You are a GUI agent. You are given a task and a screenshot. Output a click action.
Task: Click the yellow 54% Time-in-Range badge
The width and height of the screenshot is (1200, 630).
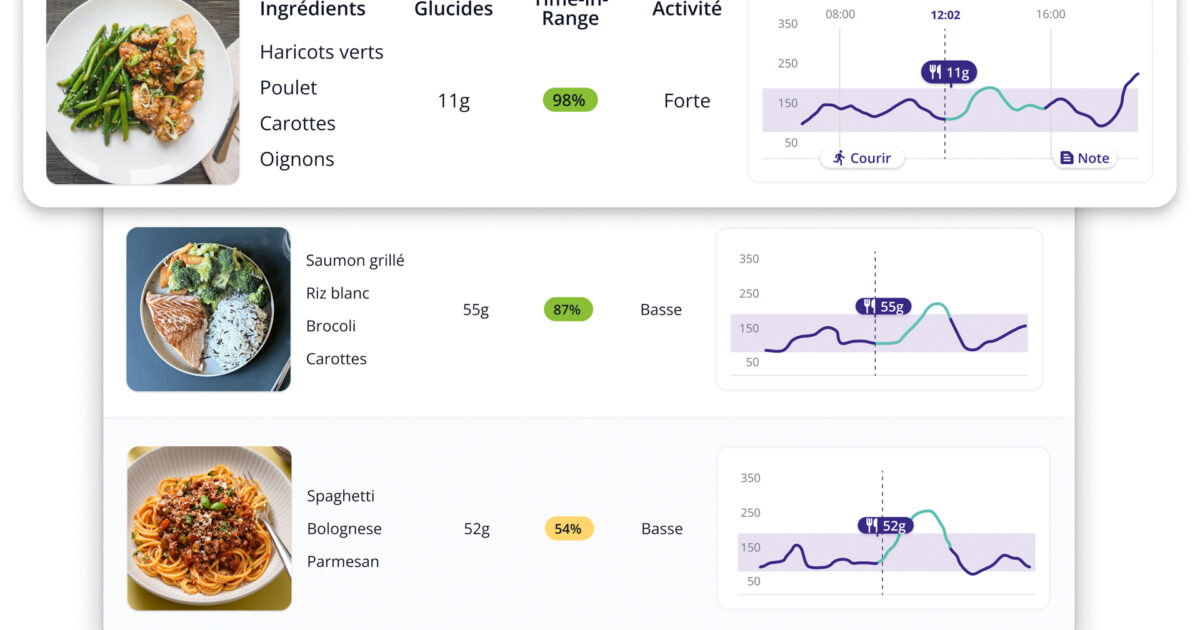568,529
